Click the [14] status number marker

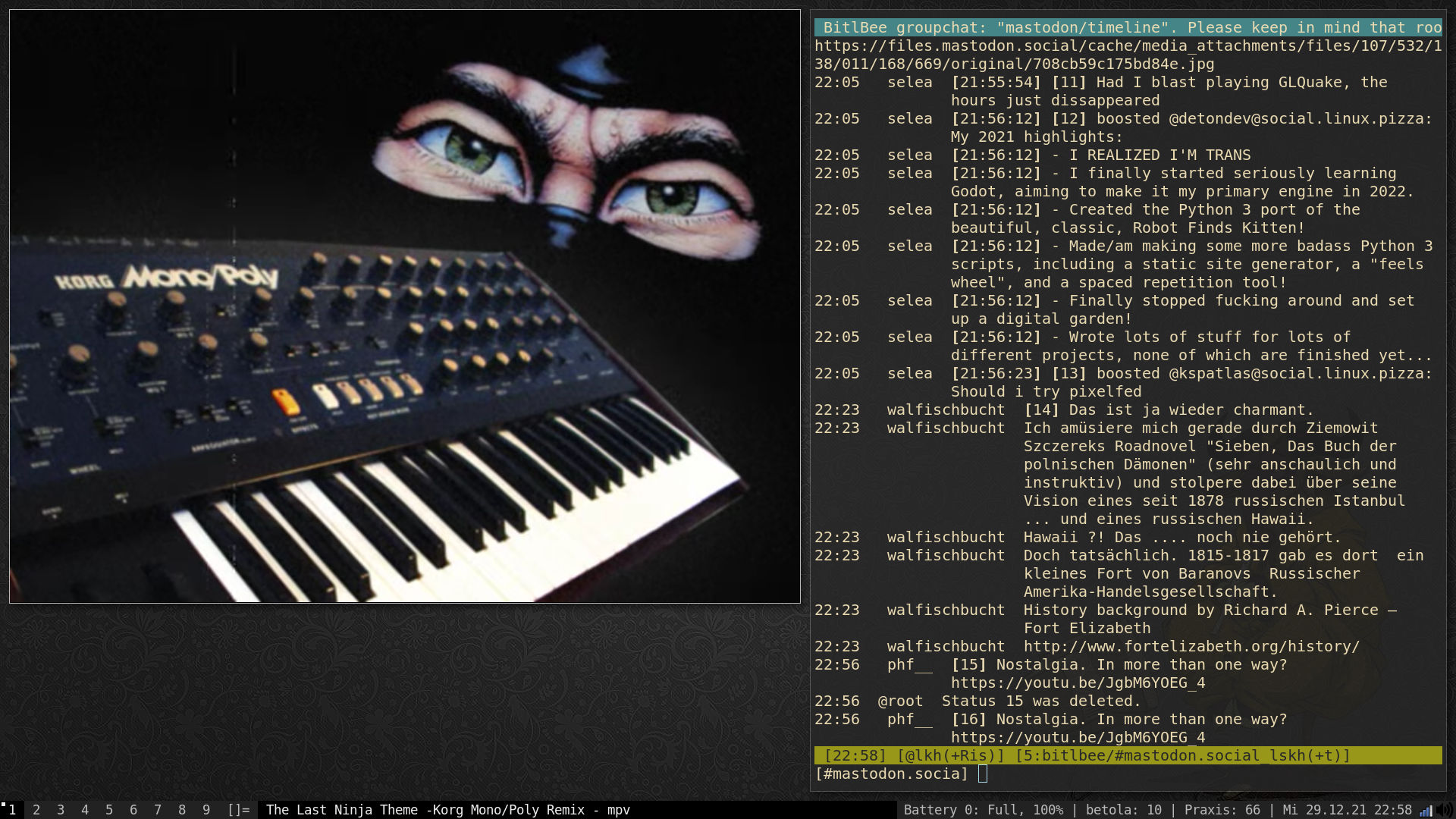pos(1042,409)
